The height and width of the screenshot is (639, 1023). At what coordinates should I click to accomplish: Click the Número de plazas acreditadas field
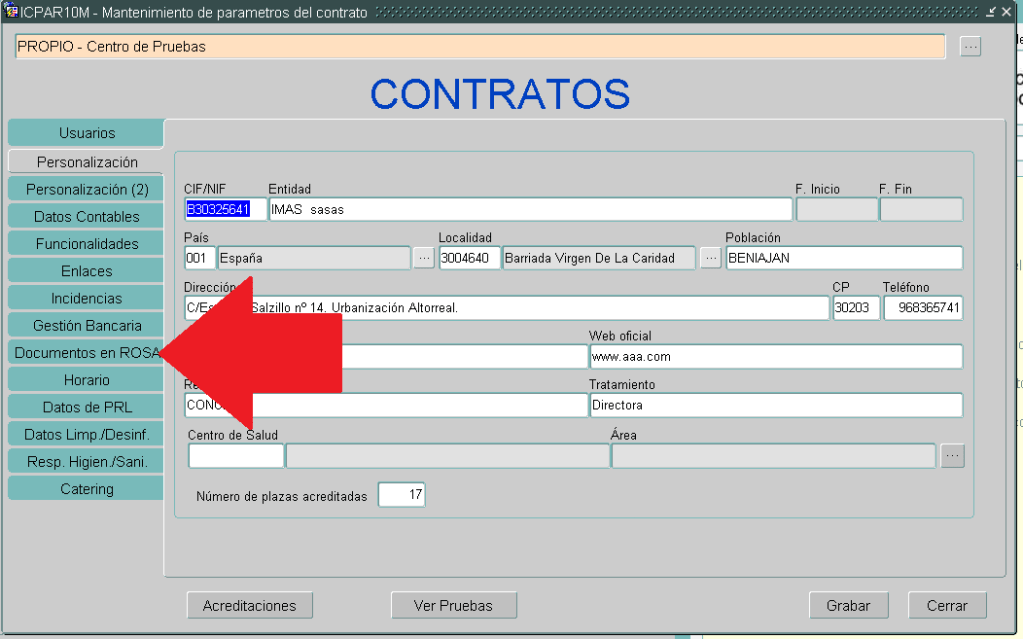pyautogui.click(x=401, y=495)
